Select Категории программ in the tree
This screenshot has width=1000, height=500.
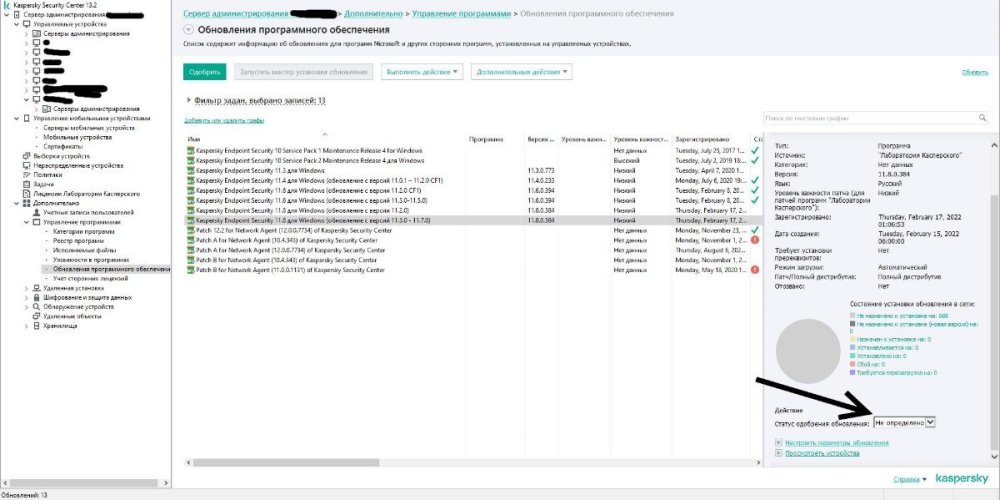pyautogui.click(x=84, y=232)
